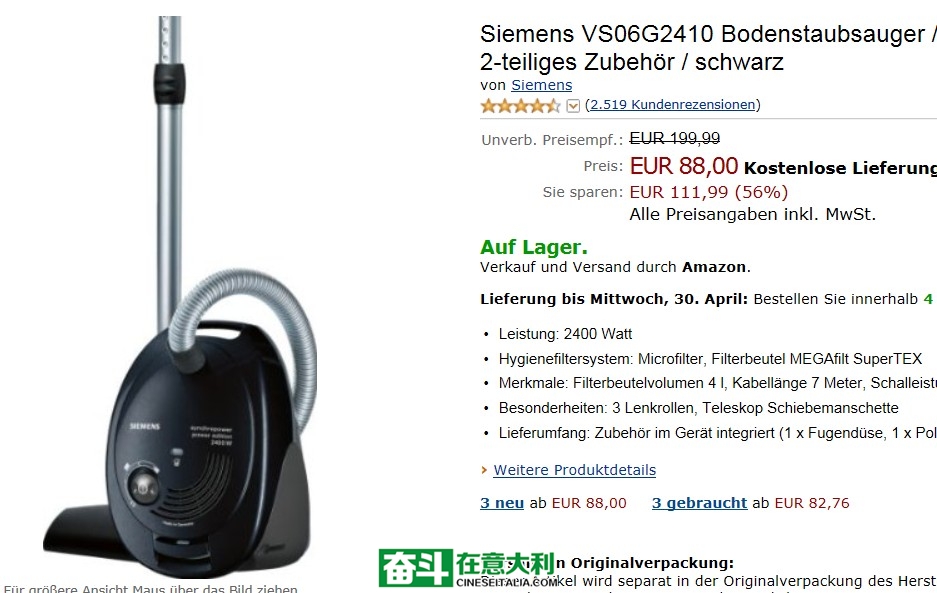Open the 2.519 Kundenrezensionen reviews link
This screenshot has width=937, height=593.
tap(673, 105)
